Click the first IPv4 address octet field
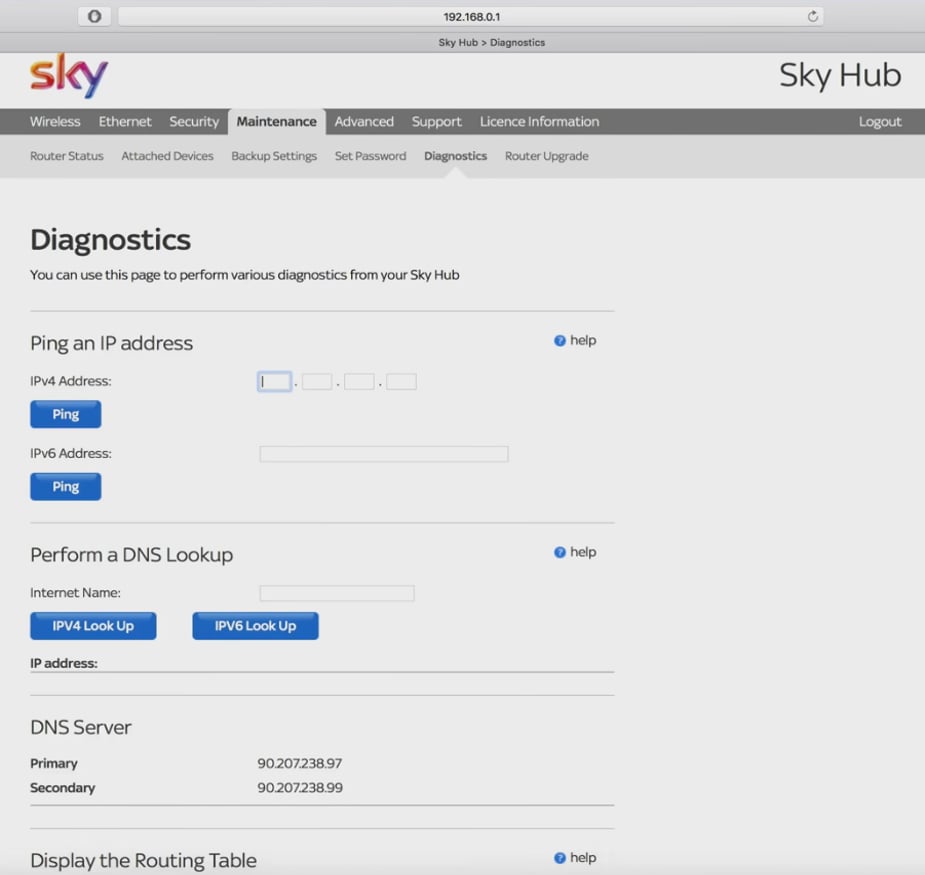Viewport: 925px width, 875px height. click(274, 382)
